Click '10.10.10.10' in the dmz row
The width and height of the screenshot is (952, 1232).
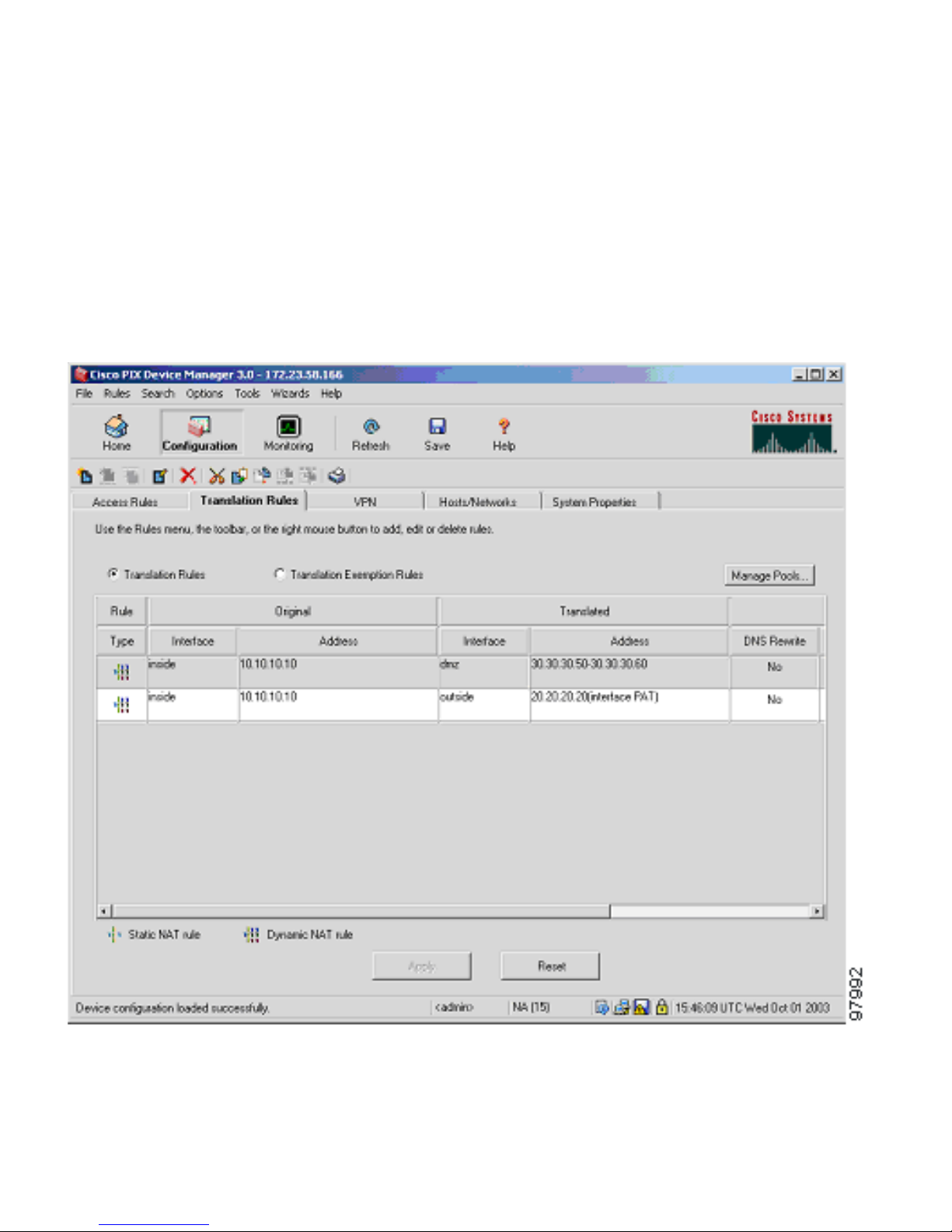(x=338, y=672)
